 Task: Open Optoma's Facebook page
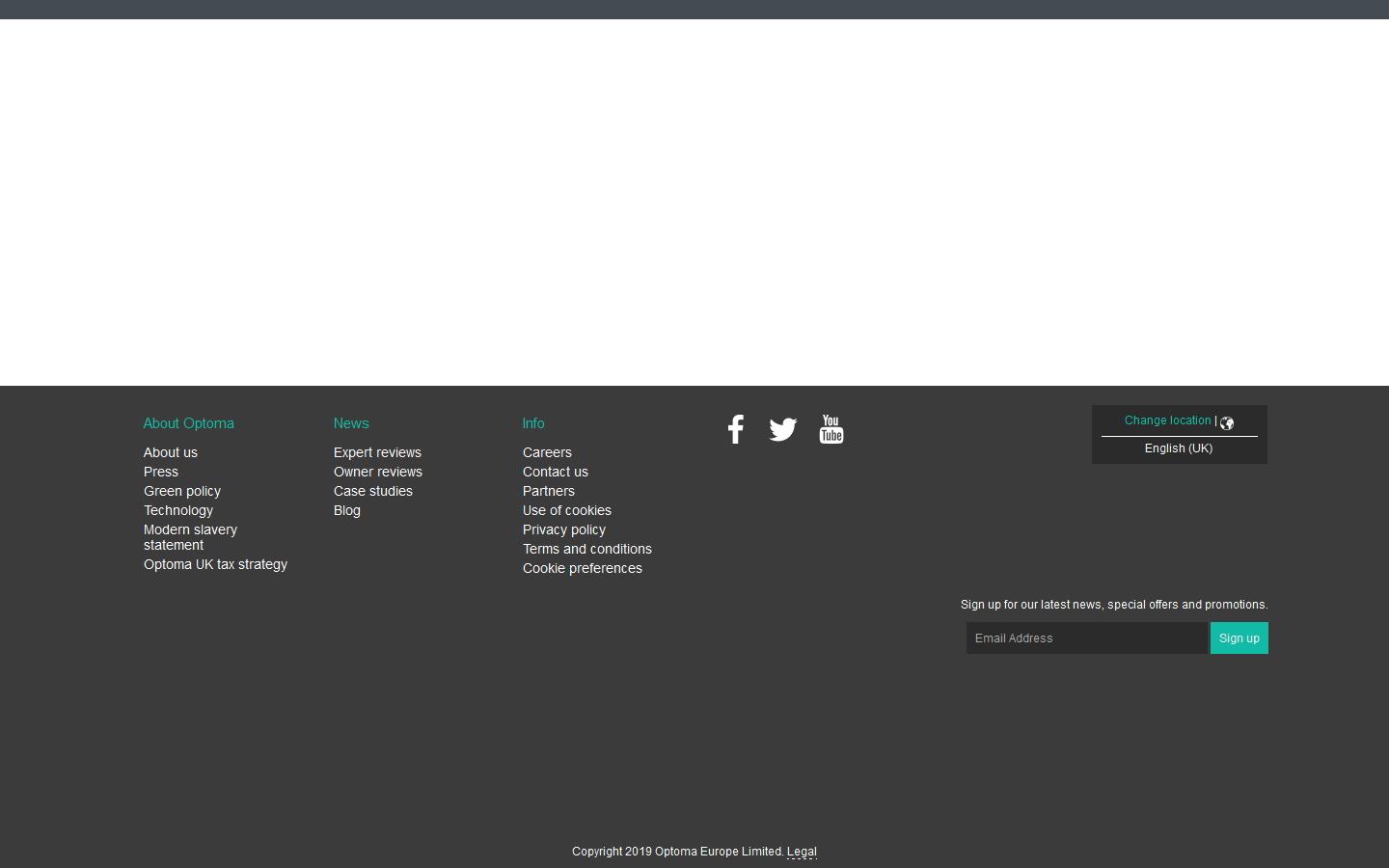736,429
